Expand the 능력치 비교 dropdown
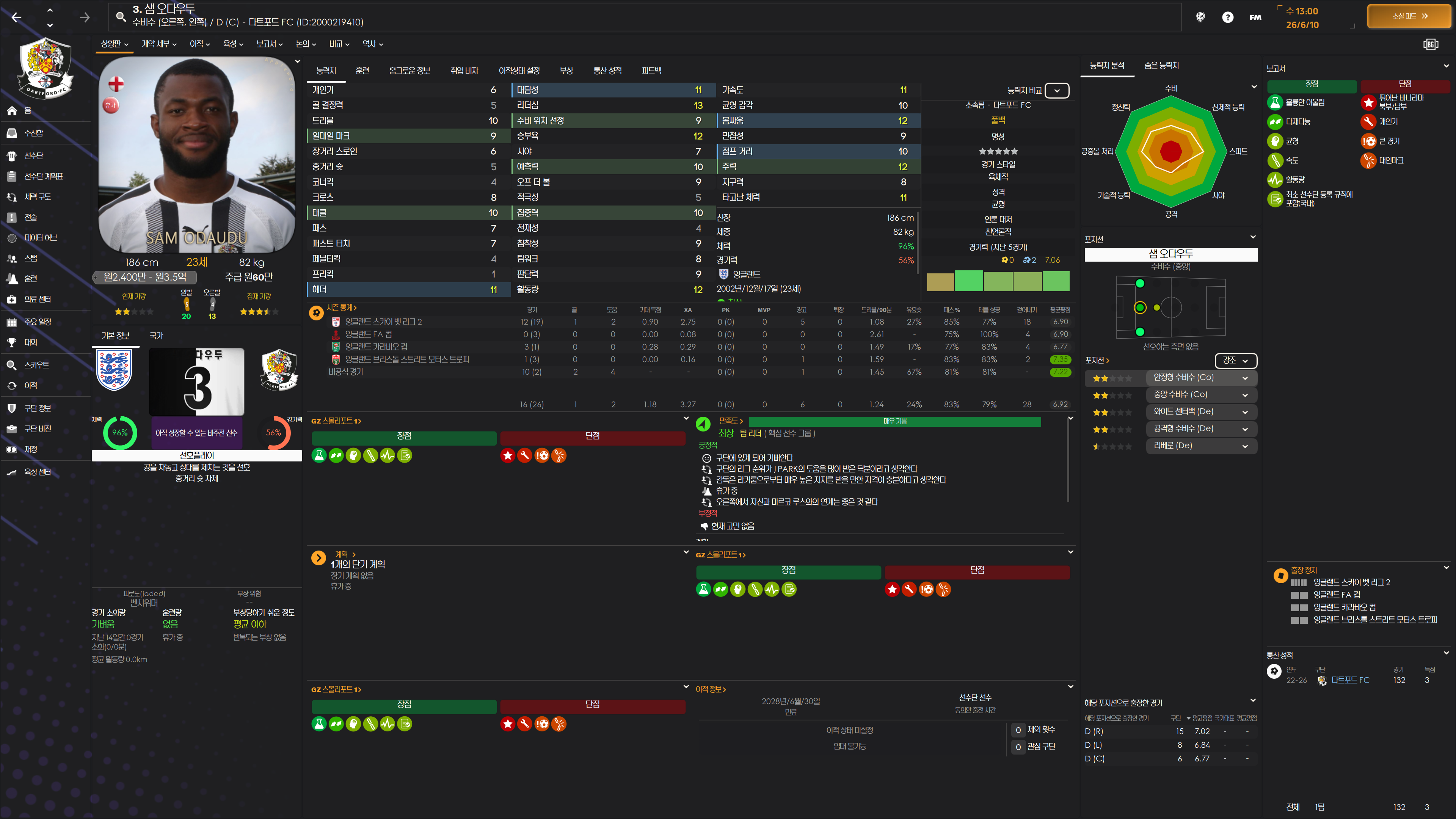 pos(1056,91)
